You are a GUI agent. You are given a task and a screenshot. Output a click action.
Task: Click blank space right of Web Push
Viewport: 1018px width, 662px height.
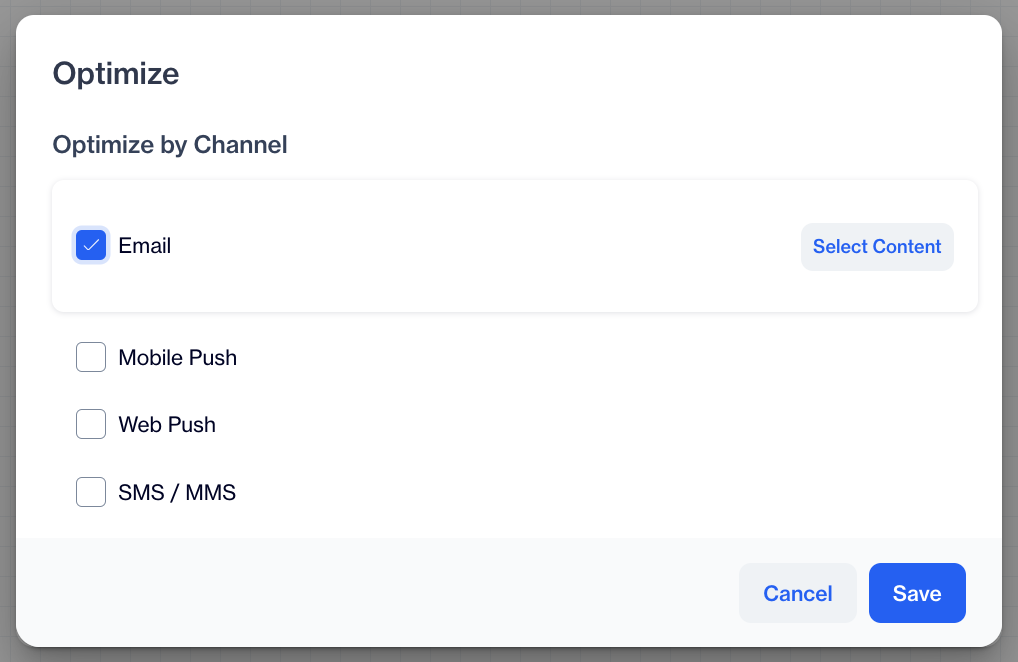click(600, 425)
